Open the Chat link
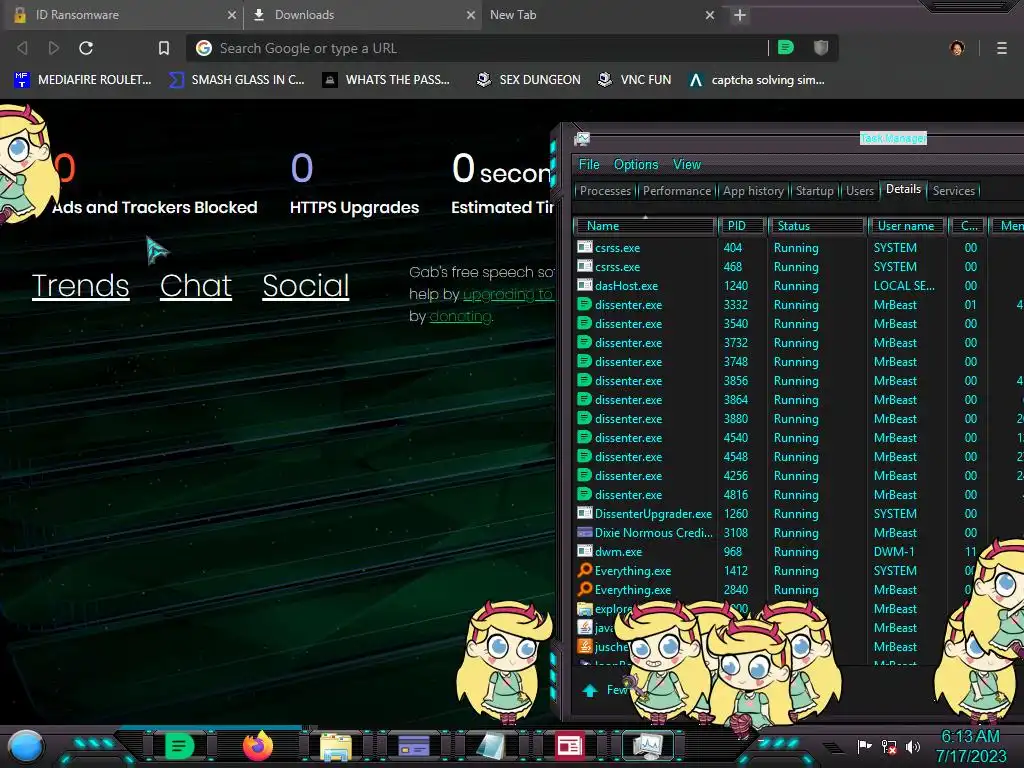 pyautogui.click(x=196, y=285)
